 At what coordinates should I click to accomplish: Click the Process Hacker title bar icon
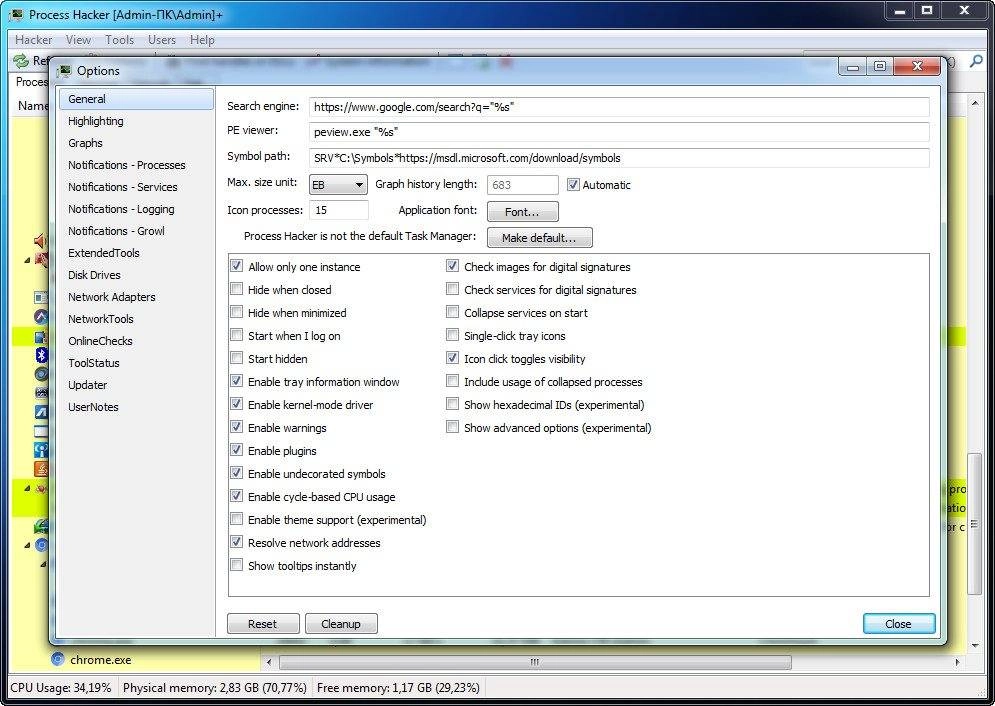(17, 14)
